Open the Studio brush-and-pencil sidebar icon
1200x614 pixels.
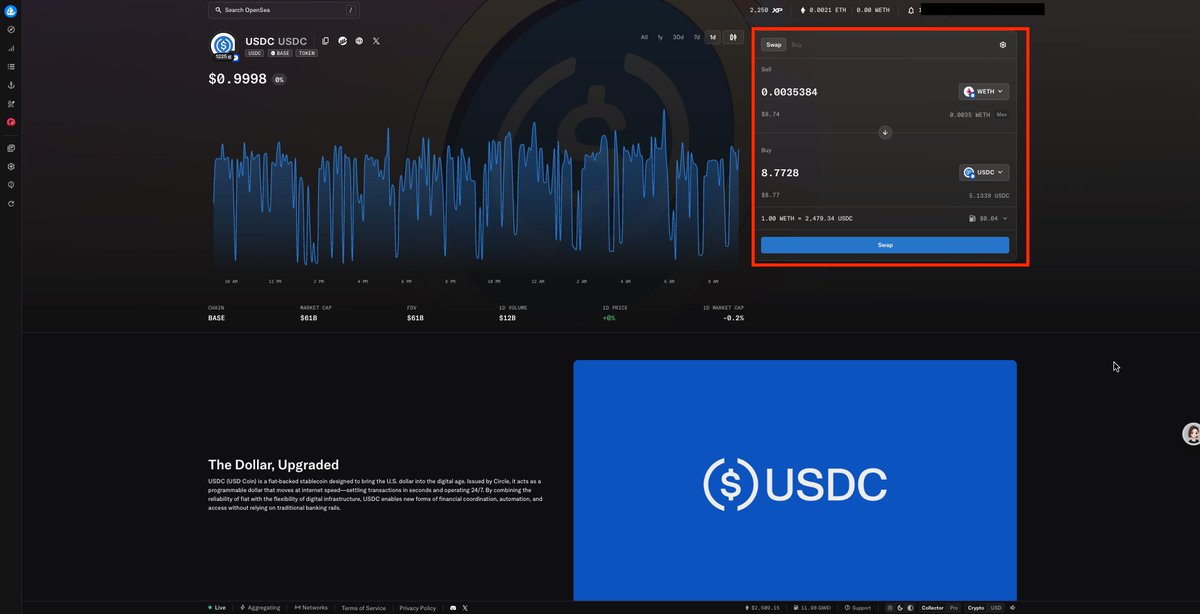11,104
